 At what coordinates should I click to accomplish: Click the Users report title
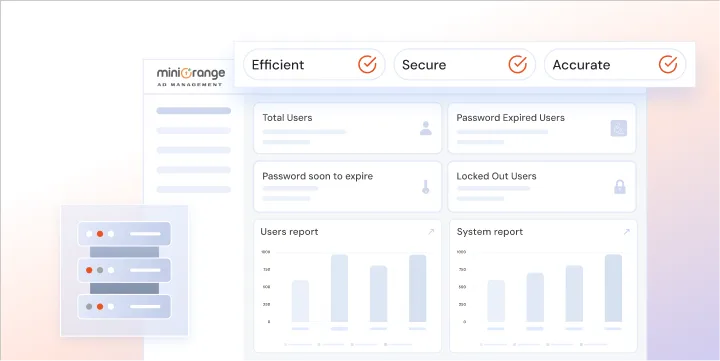[x=289, y=232]
